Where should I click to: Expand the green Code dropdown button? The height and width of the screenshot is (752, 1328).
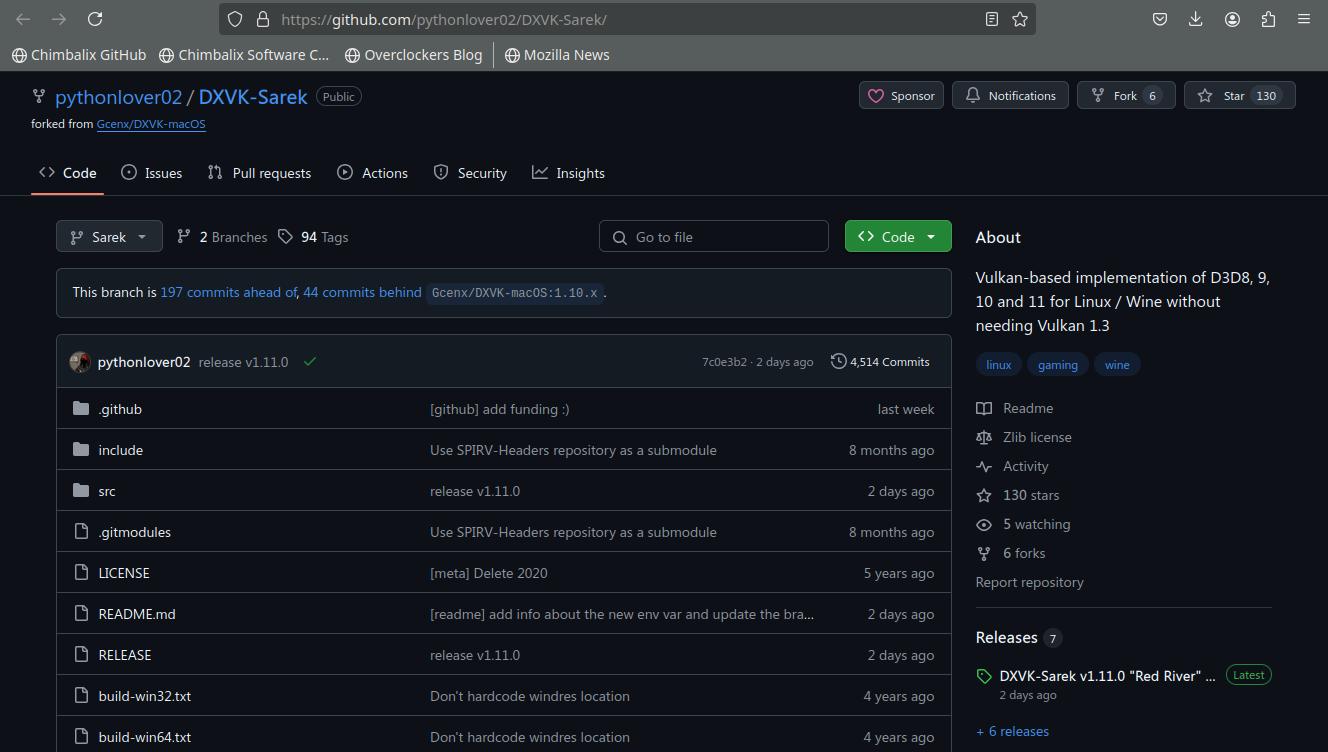coord(897,237)
